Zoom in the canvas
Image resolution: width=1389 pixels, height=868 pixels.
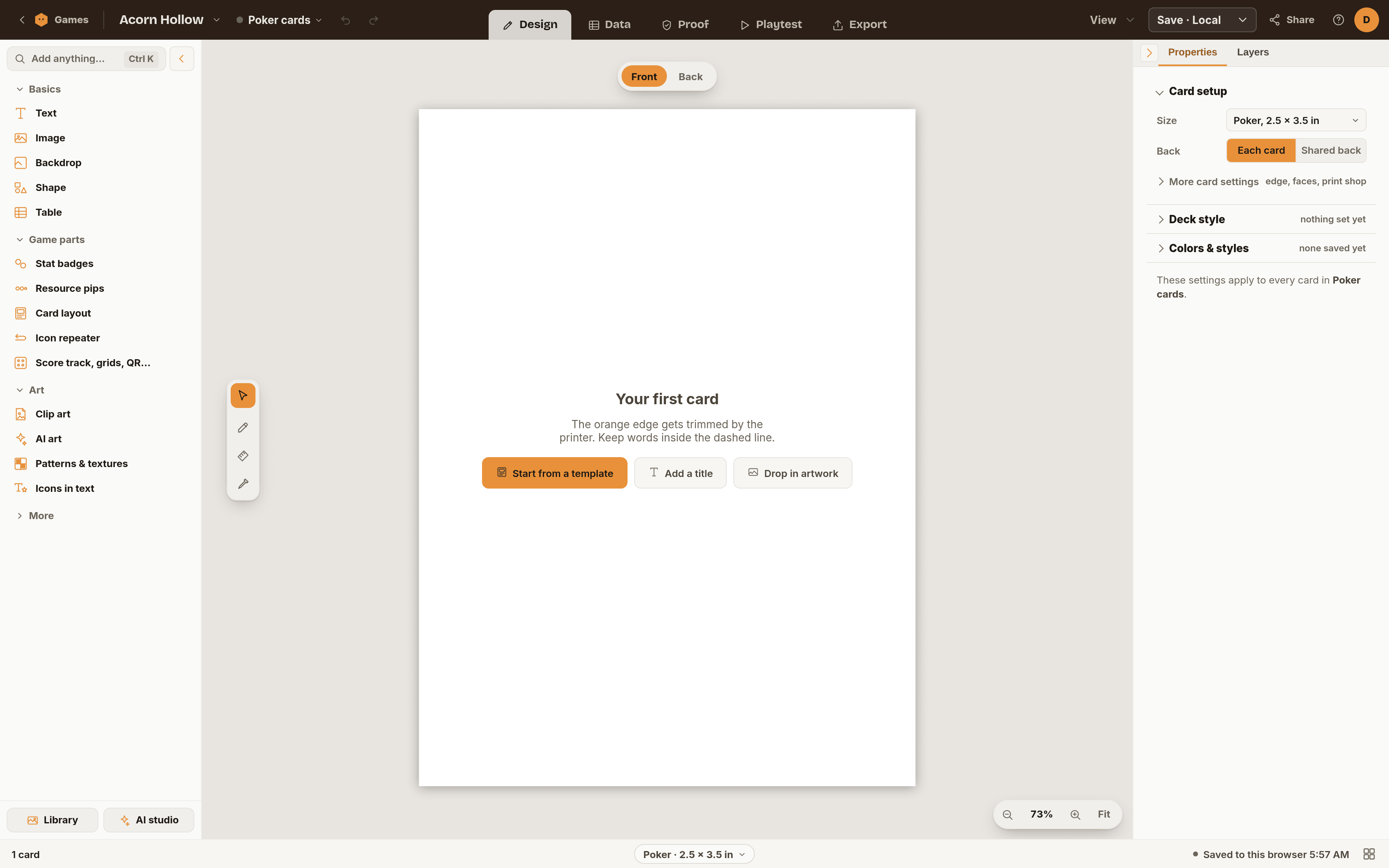point(1075,815)
